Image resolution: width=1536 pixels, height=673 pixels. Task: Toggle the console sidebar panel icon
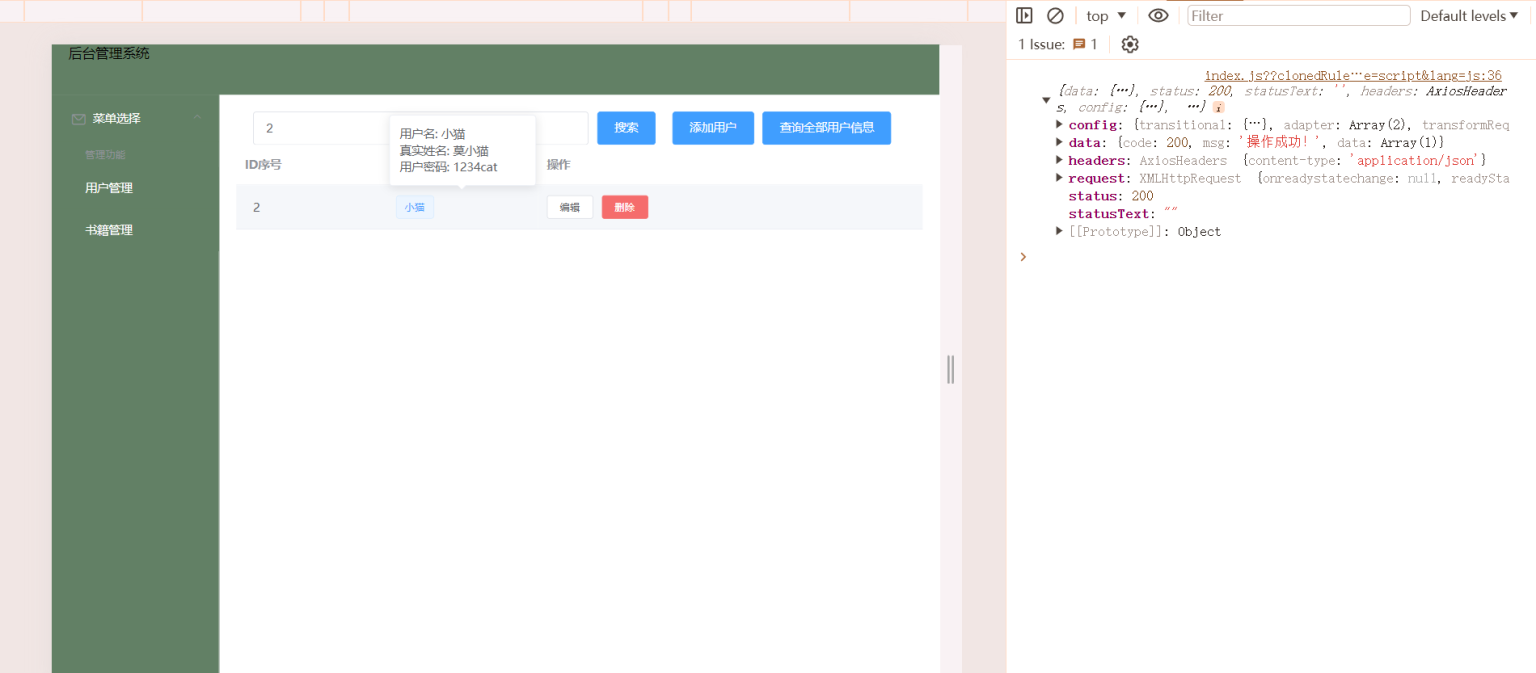coord(1024,16)
